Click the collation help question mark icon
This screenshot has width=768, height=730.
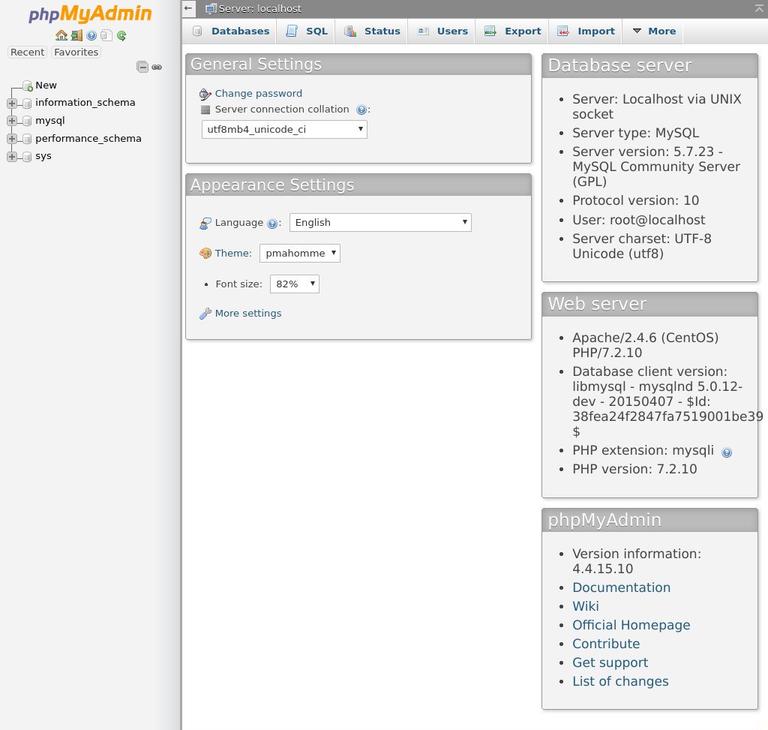[361, 110]
